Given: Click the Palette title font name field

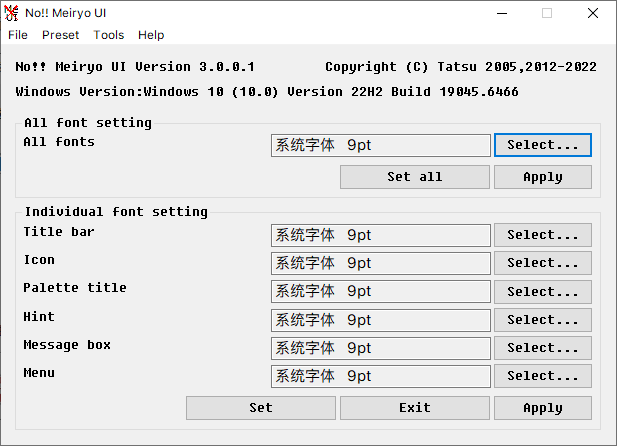Looking at the screenshot, I should (x=381, y=291).
